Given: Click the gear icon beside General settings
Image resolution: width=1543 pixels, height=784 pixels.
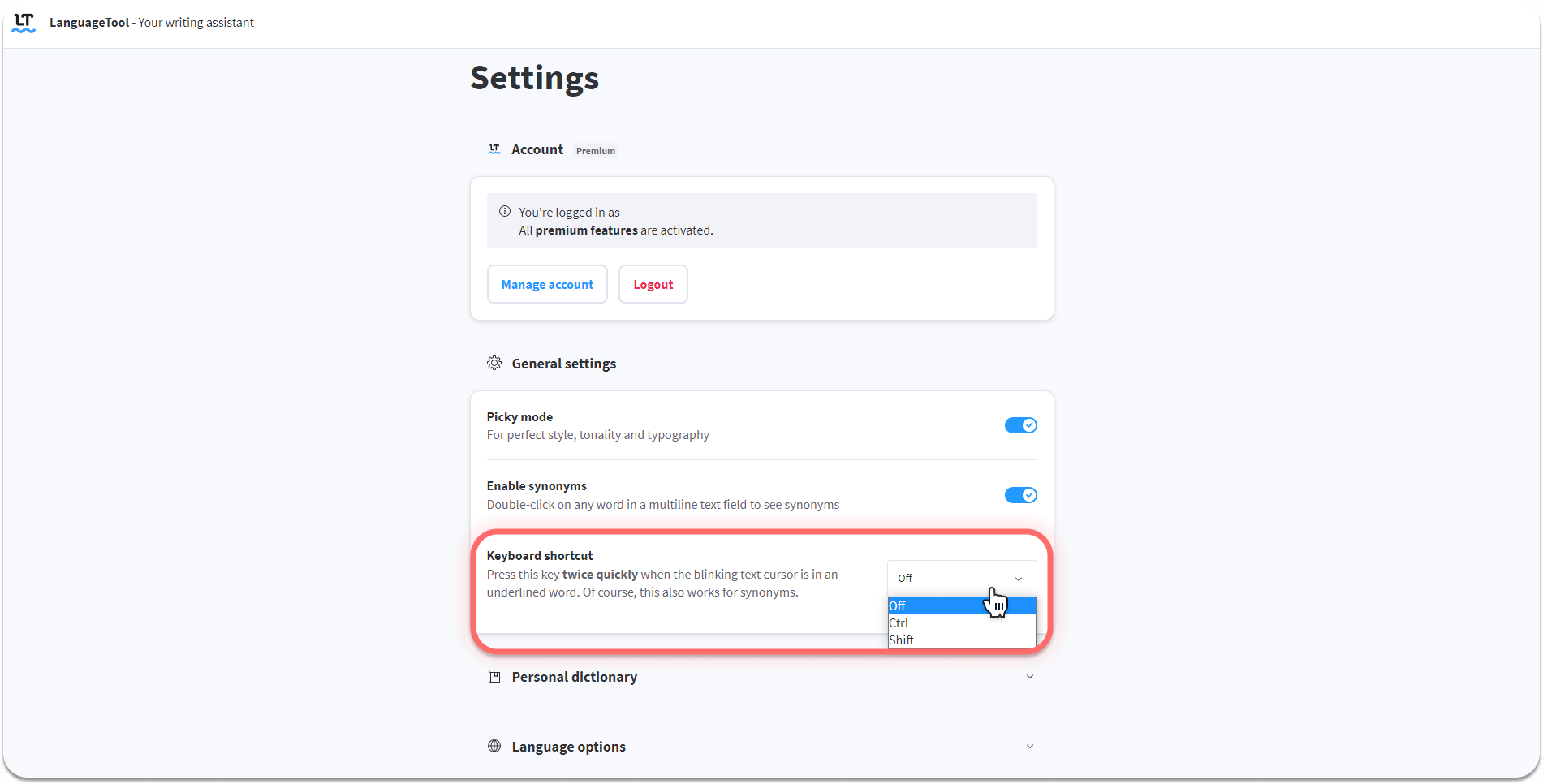Looking at the screenshot, I should pos(494,363).
